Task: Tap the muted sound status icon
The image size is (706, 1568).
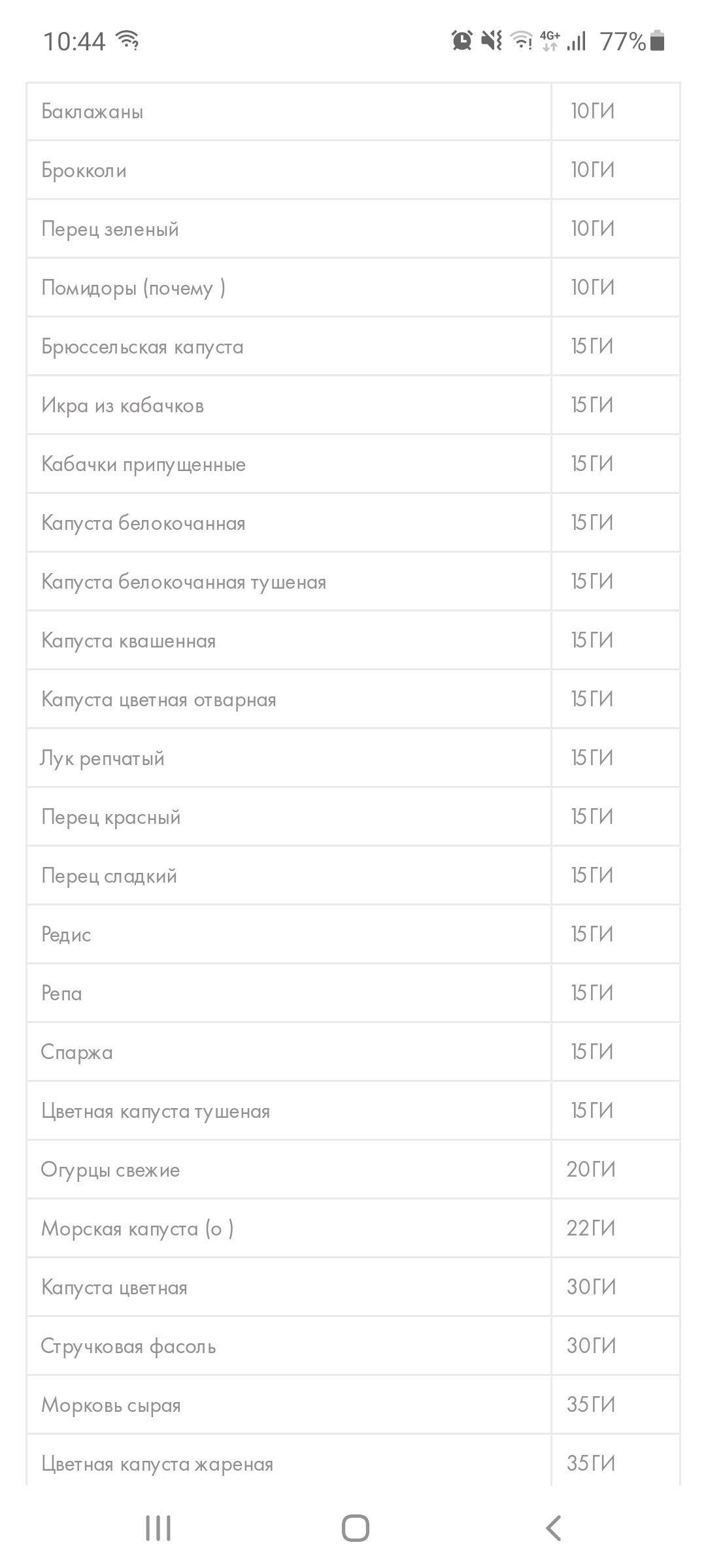Action: pyautogui.click(x=491, y=41)
